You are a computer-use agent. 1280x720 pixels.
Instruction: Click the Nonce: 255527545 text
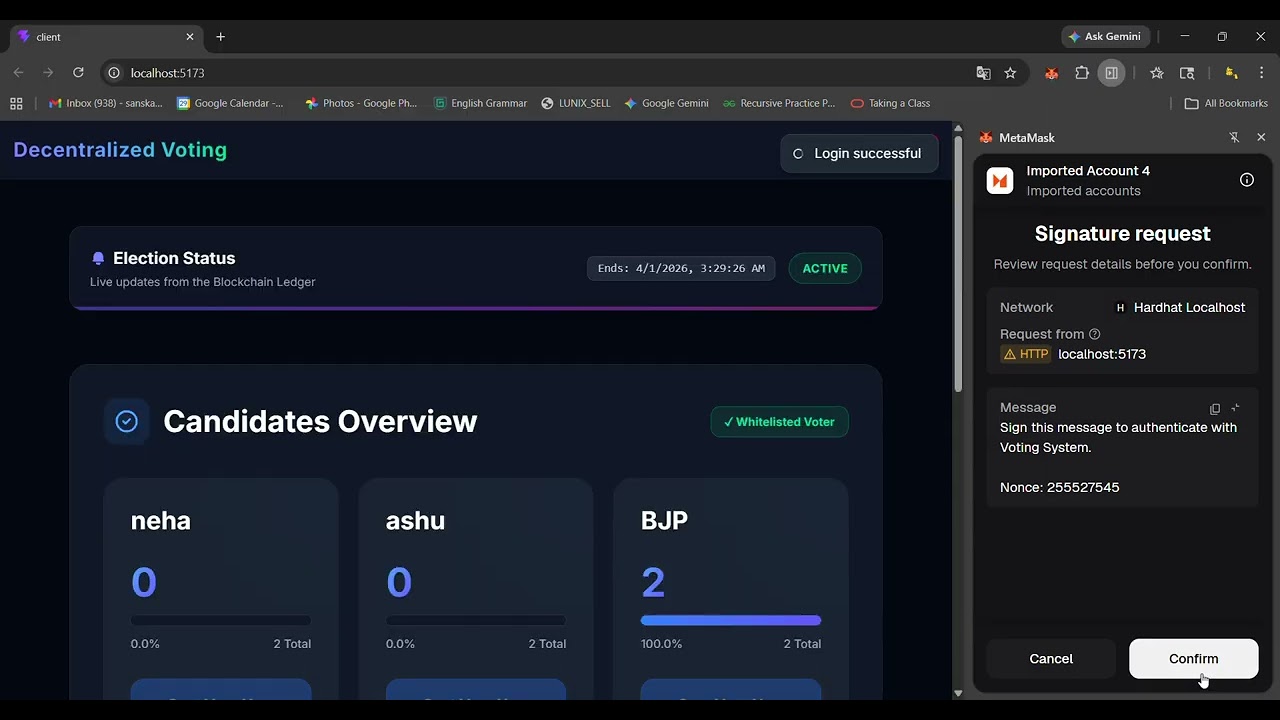(1059, 488)
